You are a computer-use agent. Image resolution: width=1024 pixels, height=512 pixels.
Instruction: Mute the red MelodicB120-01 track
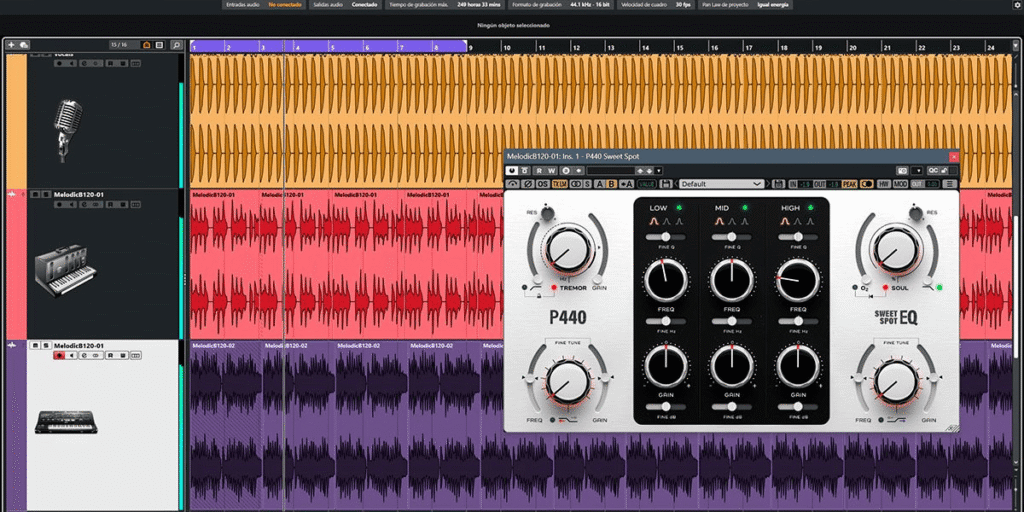click(x=34, y=194)
